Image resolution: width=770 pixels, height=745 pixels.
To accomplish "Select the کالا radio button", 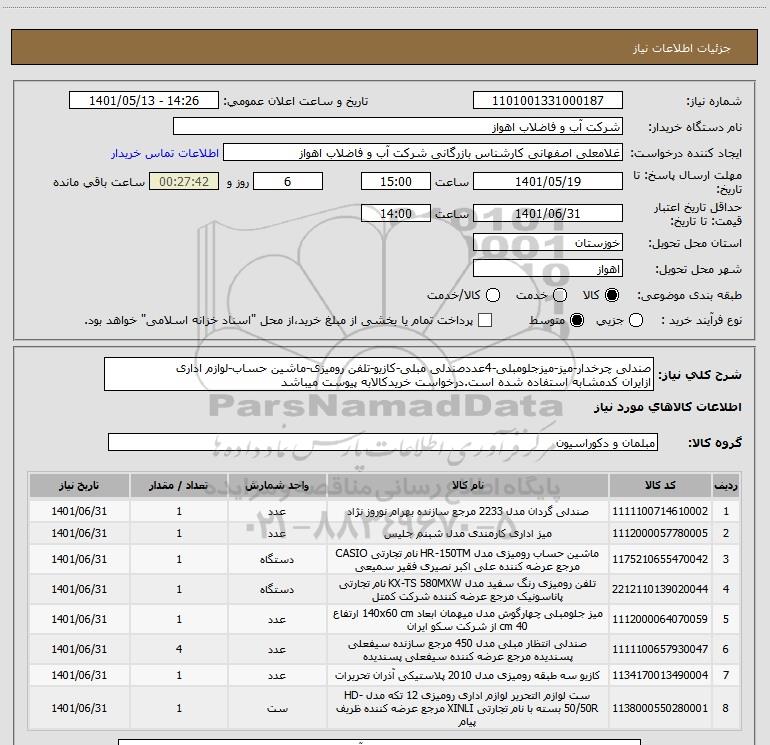I will pos(612,295).
